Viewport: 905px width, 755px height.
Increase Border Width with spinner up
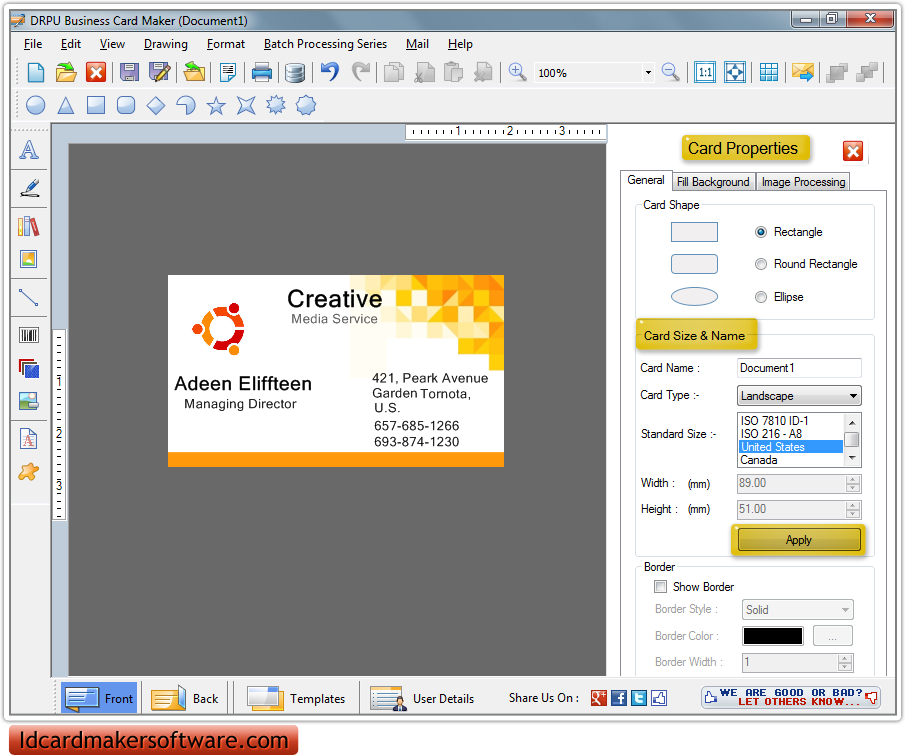point(845,658)
